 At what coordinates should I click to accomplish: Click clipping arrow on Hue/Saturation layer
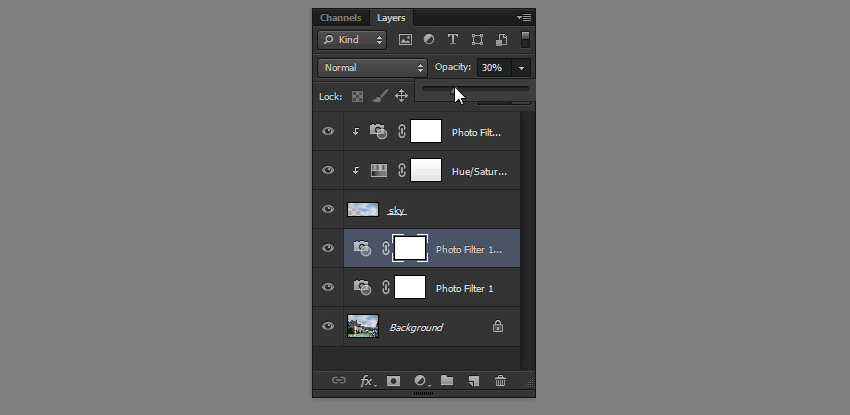(x=356, y=170)
